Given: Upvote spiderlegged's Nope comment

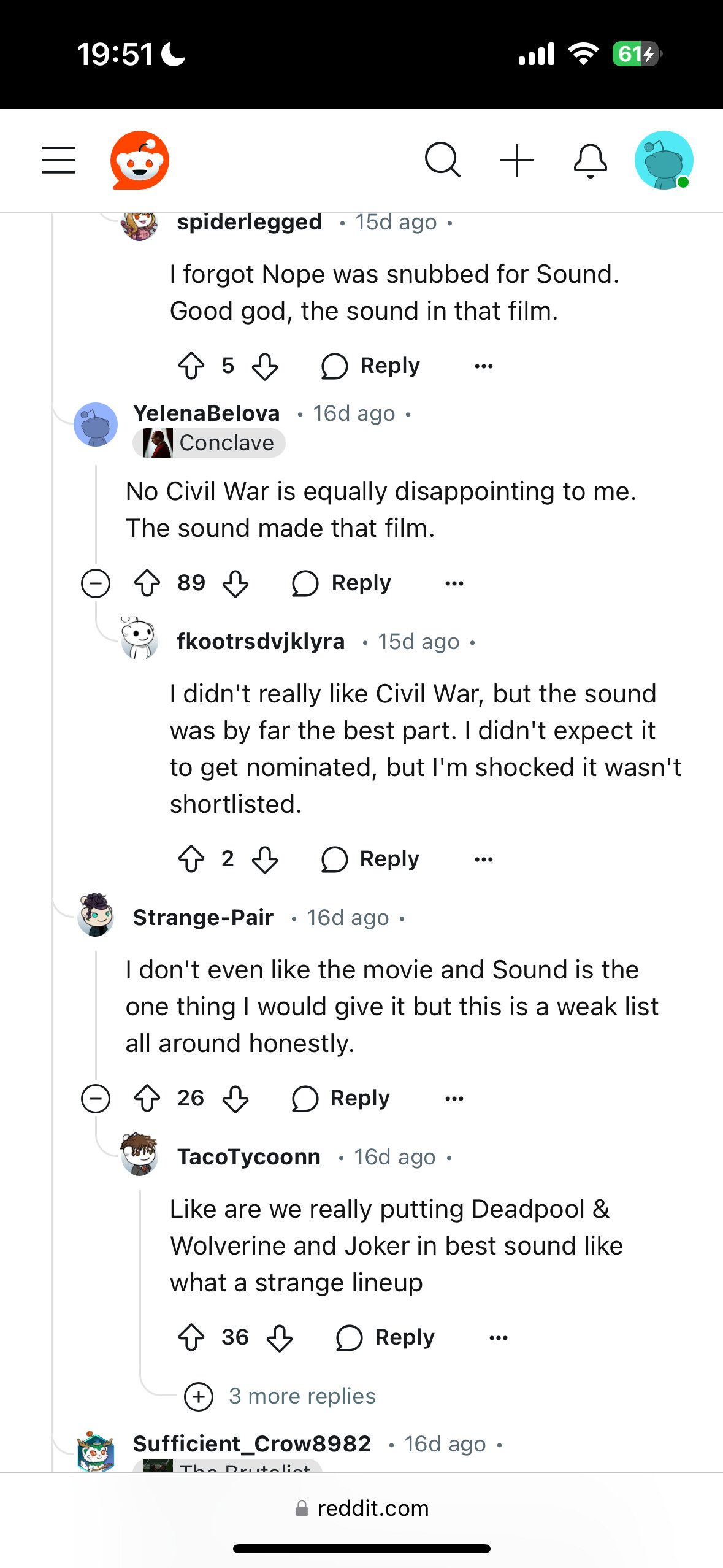Looking at the screenshot, I should (191, 366).
